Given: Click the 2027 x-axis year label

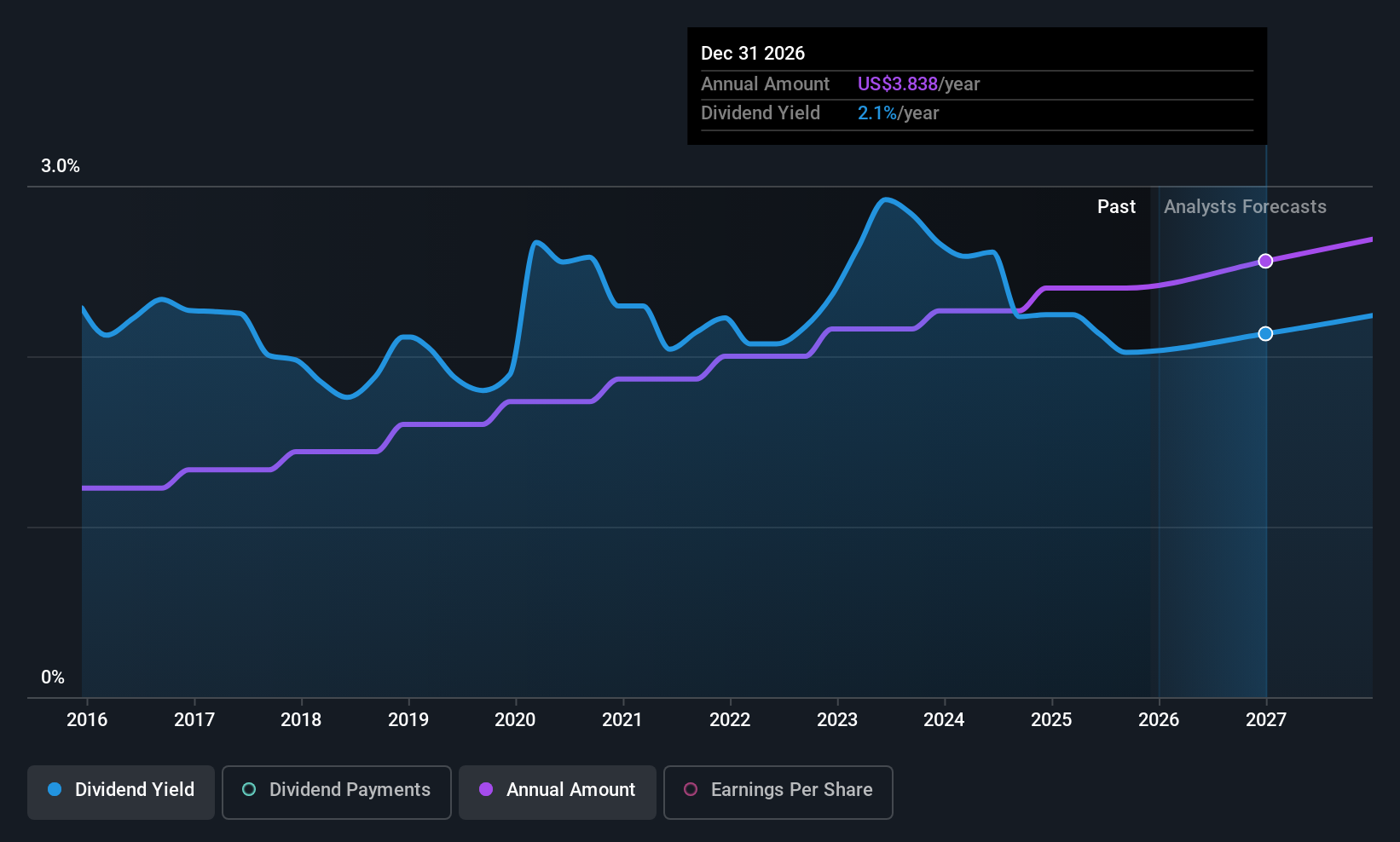Looking at the screenshot, I should 1265,720.
